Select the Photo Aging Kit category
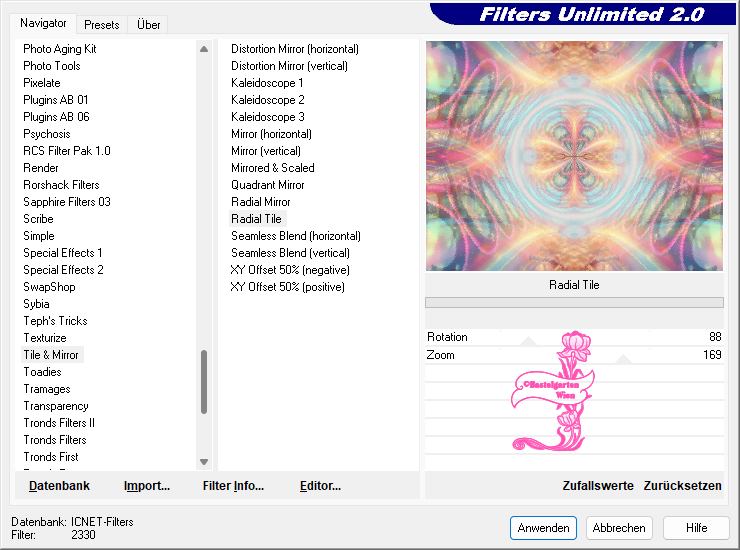This screenshot has height=550, width=740. tap(59, 49)
